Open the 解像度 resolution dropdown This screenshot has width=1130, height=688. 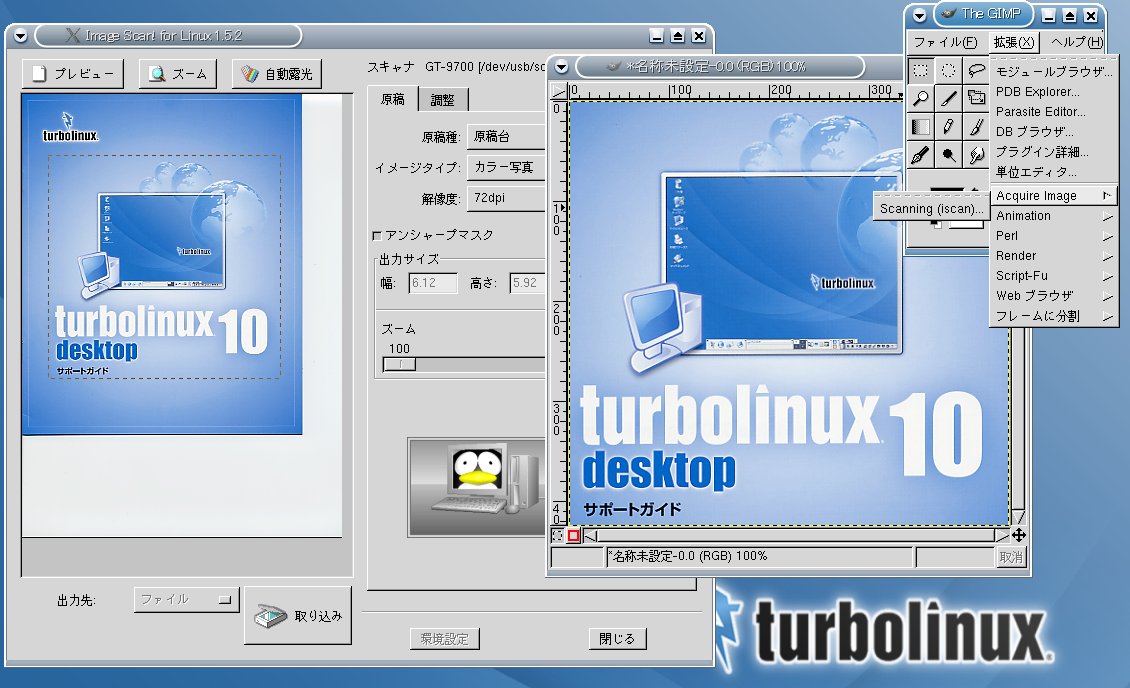tap(507, 198)
